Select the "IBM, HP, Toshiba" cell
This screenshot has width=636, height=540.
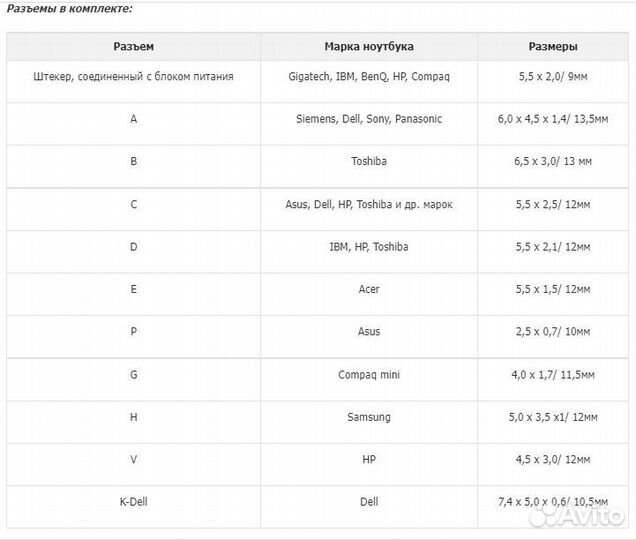[369, 246]
